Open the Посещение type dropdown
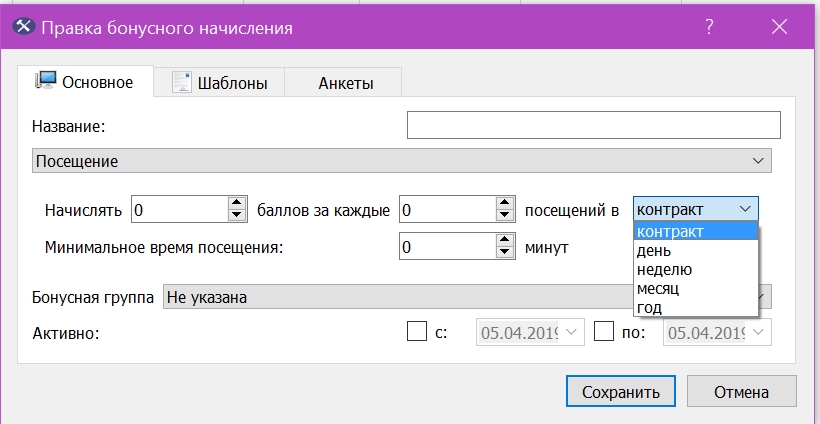This screenshot has width=820, height=424. [x=401, y=161]
